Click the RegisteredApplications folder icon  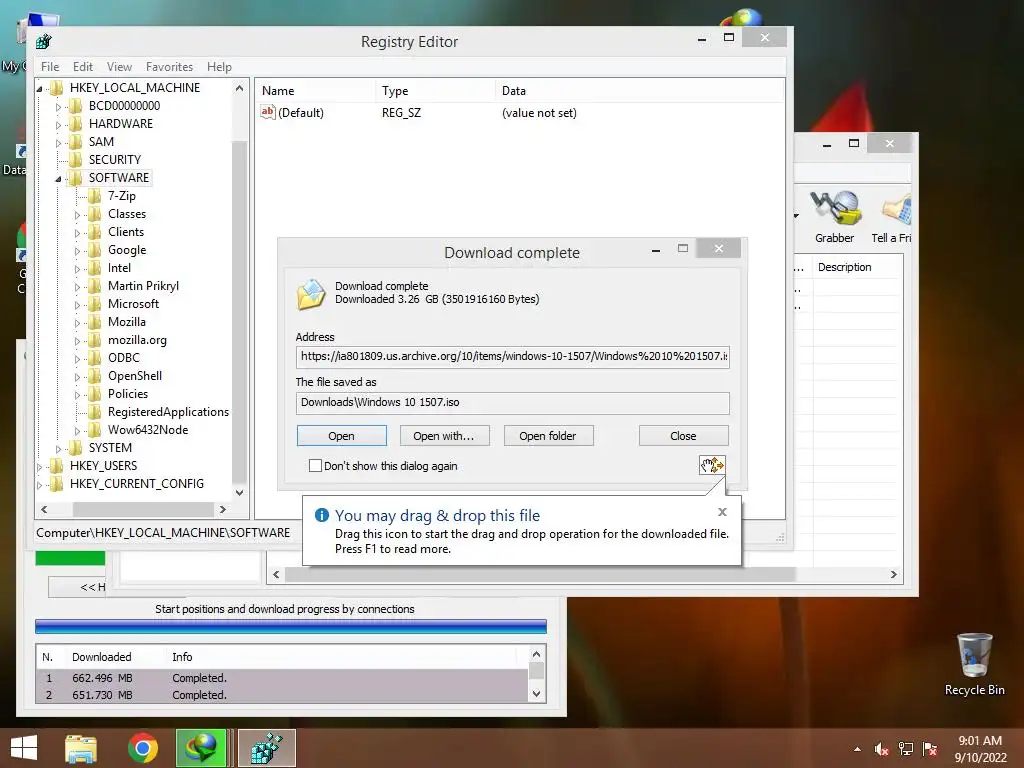point(95,412)
